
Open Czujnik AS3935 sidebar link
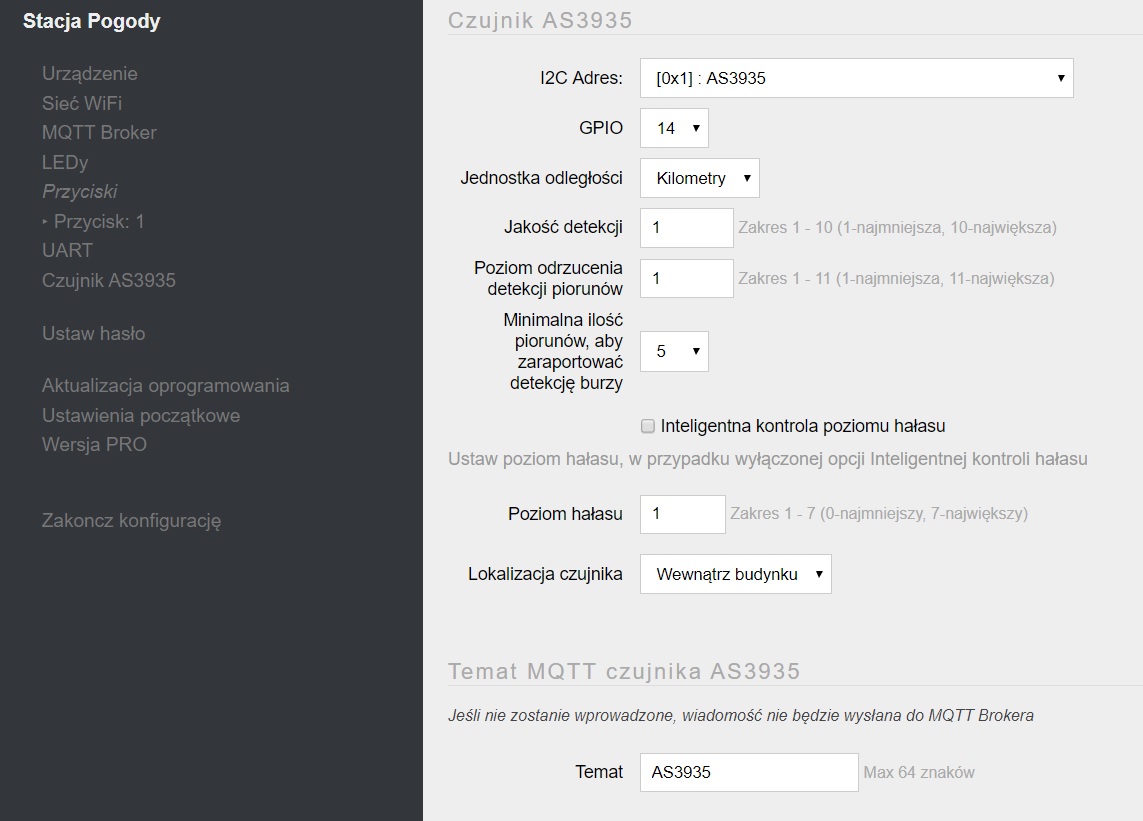point(109,281)
